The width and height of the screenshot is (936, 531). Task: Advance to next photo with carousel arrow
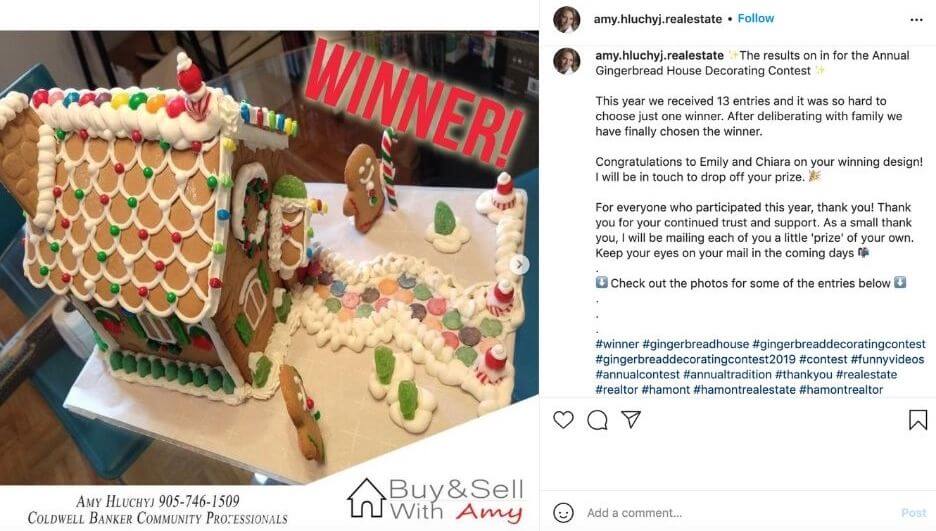point(519,264)
